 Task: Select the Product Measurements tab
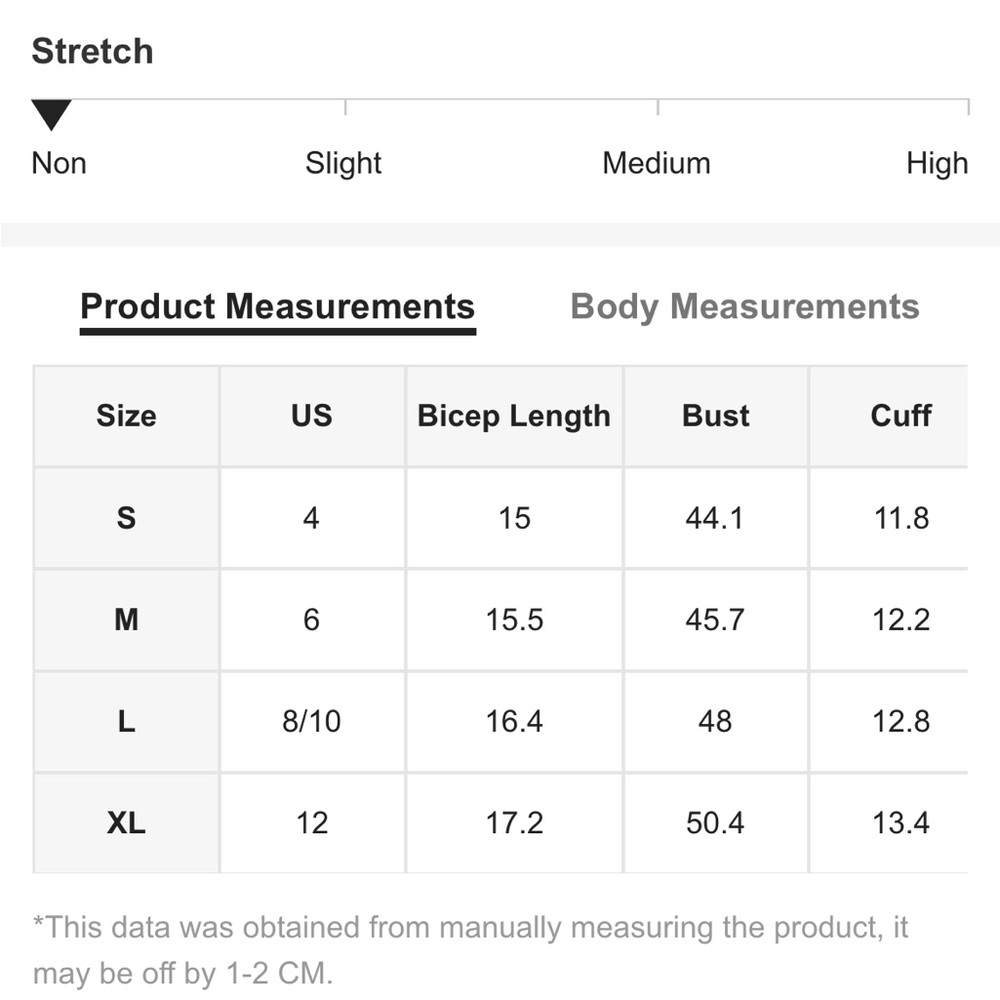(x=277, y=307)
